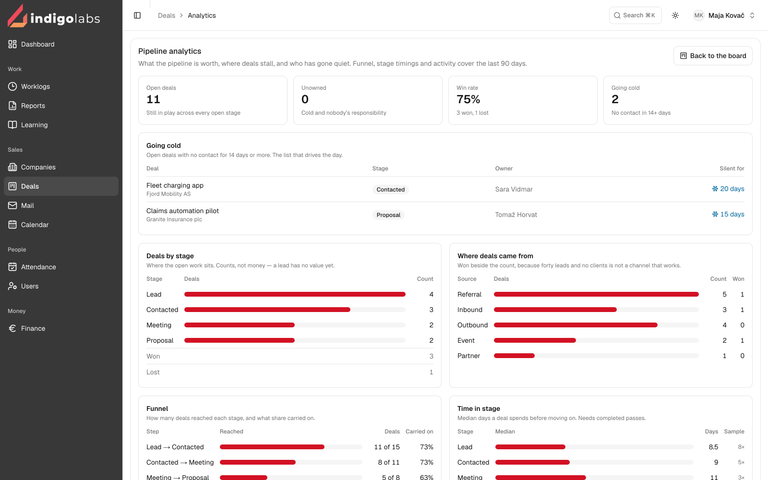Click owner name Sara Vidmar
This screenshot has width=768, height=480.
pyautogui.click(x=514, y=189)
